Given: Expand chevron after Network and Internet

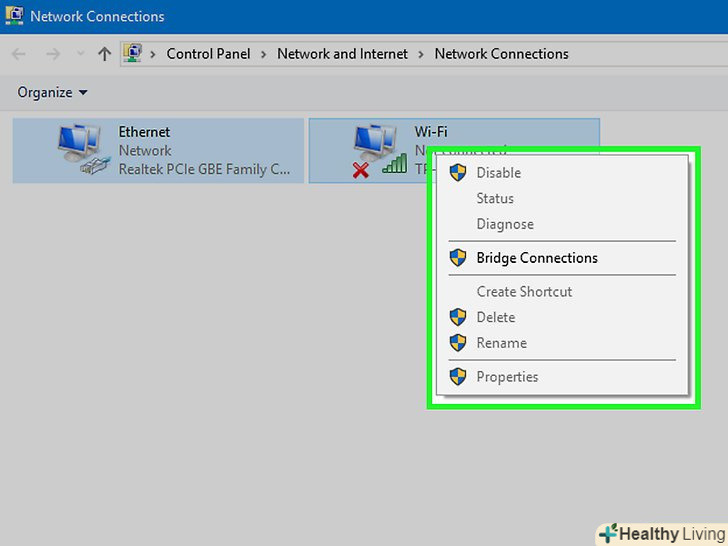Looking at the screenshot, I should coord(421,54).
